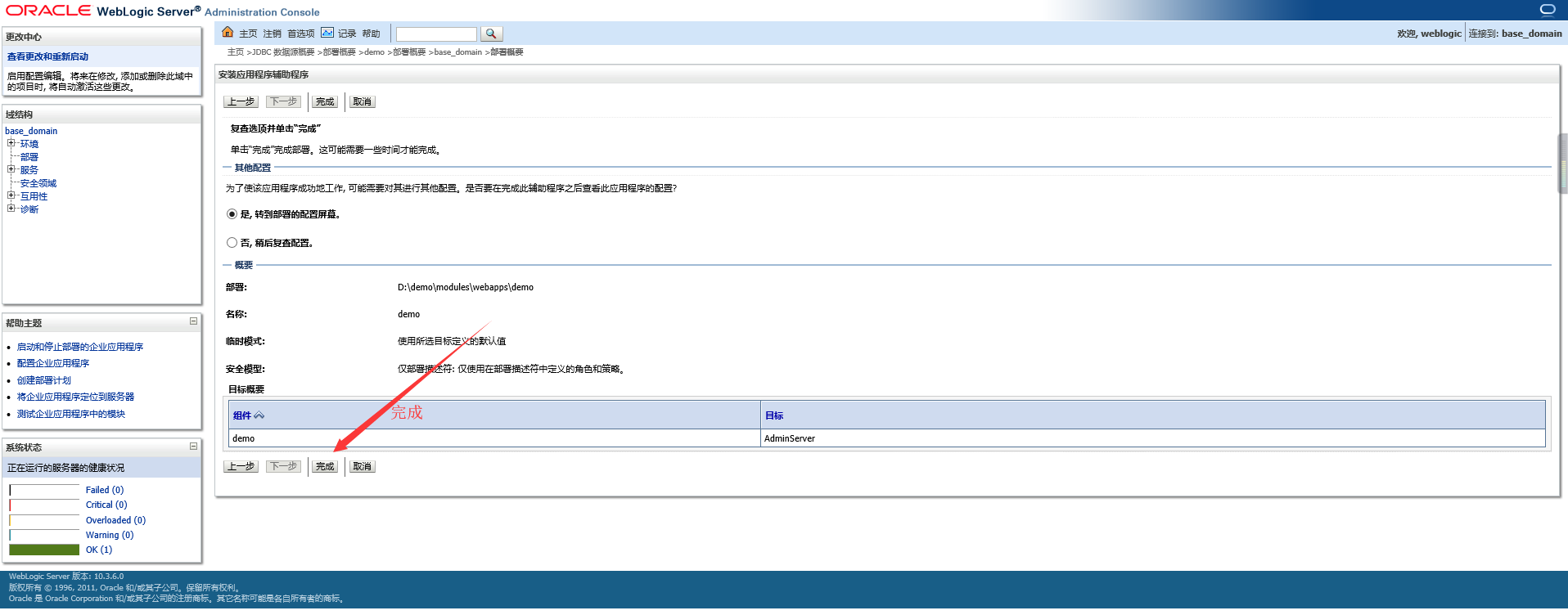This screenshot has height=615, width=1568.
Task: Click the Oracle logo in the header
Action: click(49, 11)
